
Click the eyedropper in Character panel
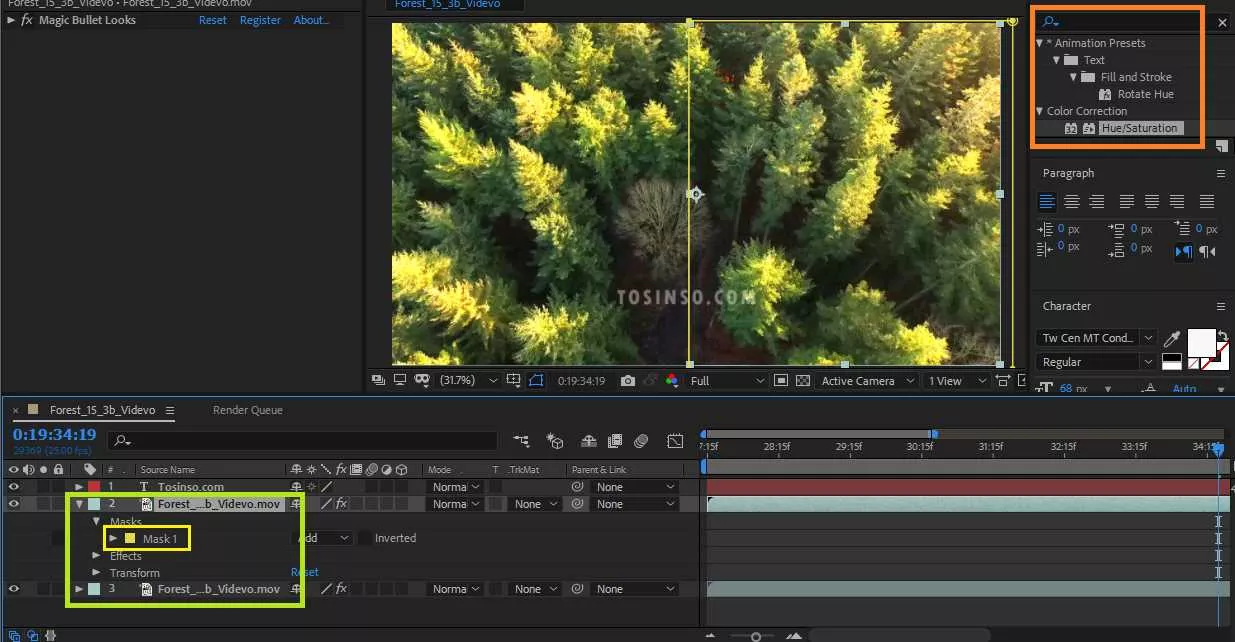pos(1173,338)
